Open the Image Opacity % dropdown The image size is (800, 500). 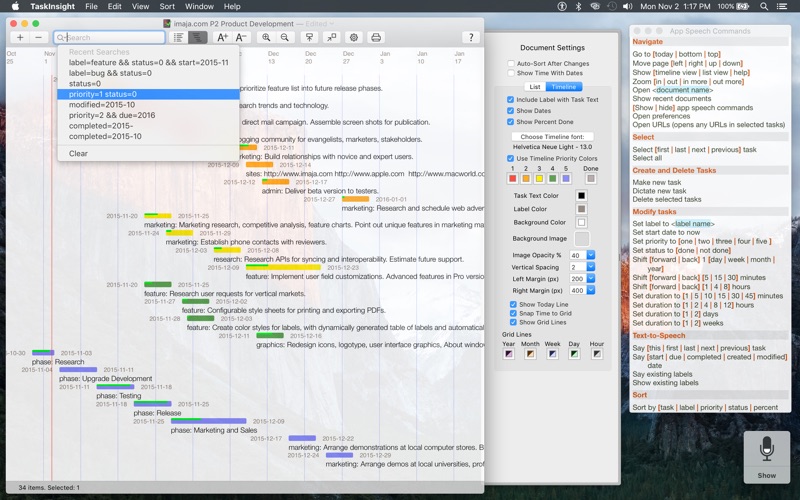tap(590, 255)
